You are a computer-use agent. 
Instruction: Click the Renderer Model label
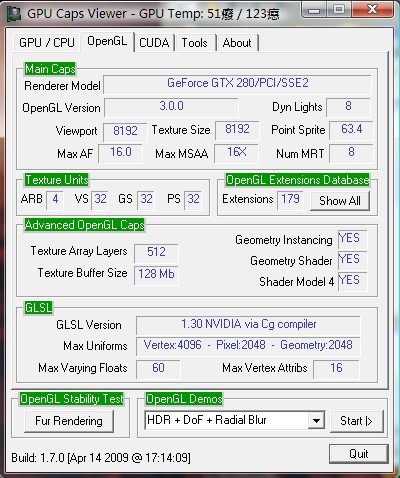[62, 86]
